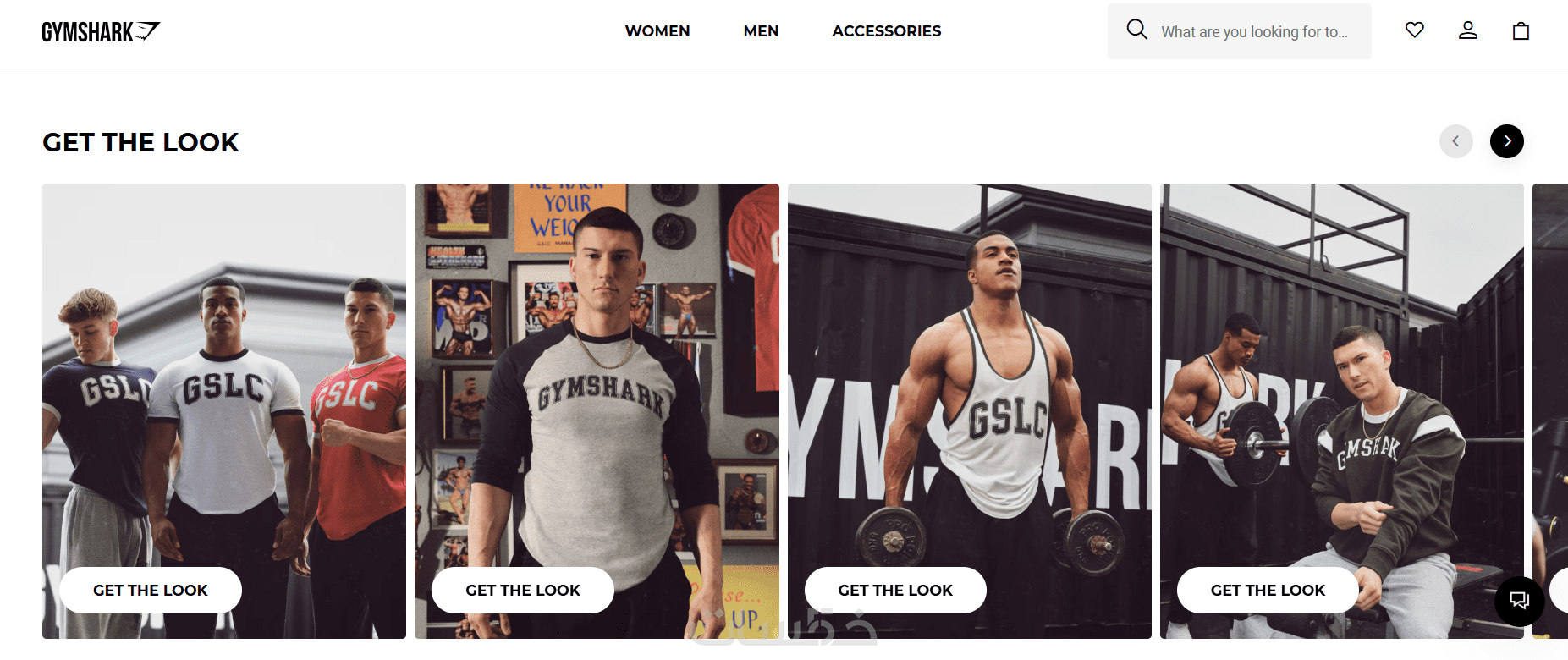The width and height of the screenshot is (1568, 660).
Task: Open the shopping bag icon
Action: tap(1521, 31)
